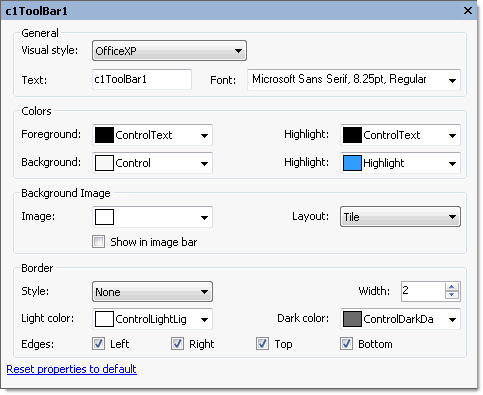Click the 'Visual style:' label
Image resolution: width=483 pixels, height=395 pixels.
50,50
